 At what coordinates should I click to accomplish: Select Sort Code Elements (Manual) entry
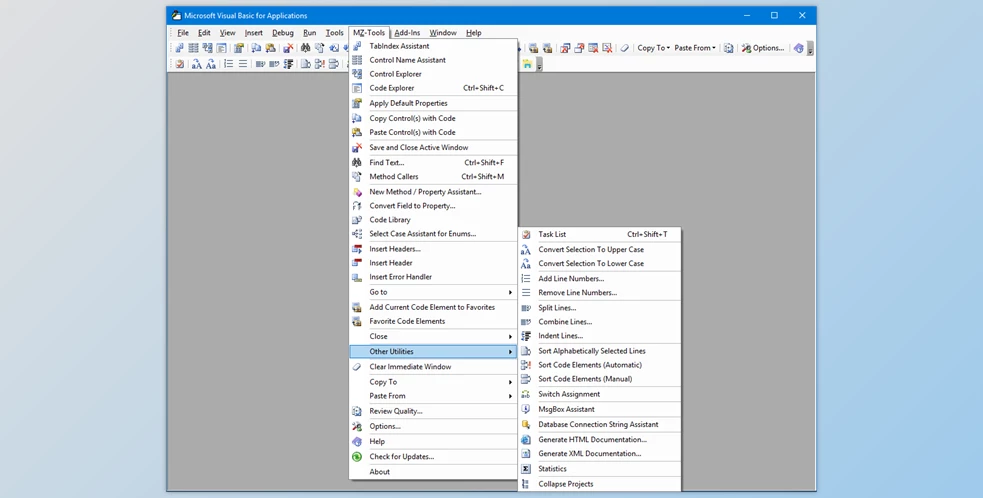[x=600, y=379]
